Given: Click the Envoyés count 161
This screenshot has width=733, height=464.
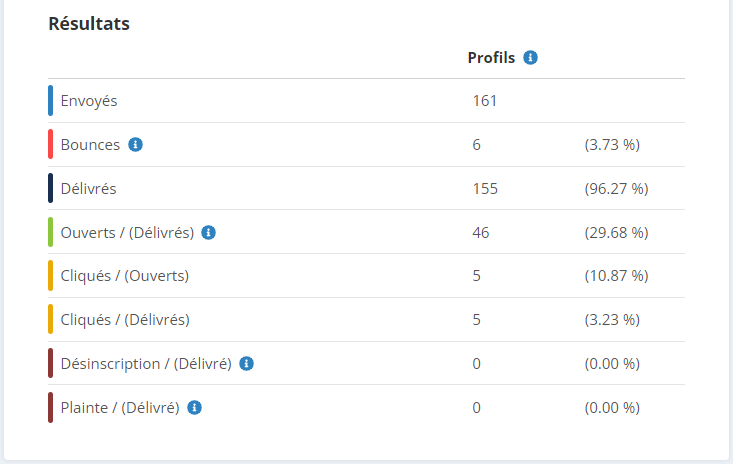Looking at the screenshot, I should [x=485, y=101].
